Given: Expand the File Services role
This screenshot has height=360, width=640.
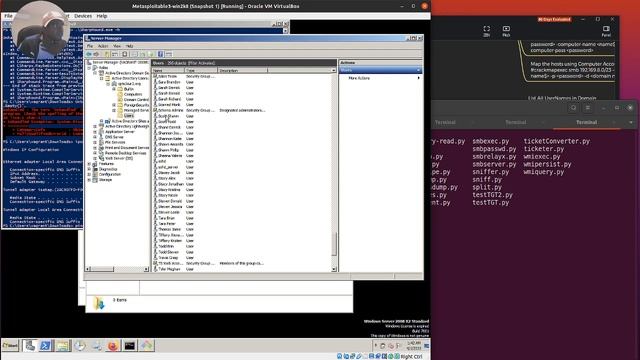Looking at the screenshot, I should pos(95,142).
